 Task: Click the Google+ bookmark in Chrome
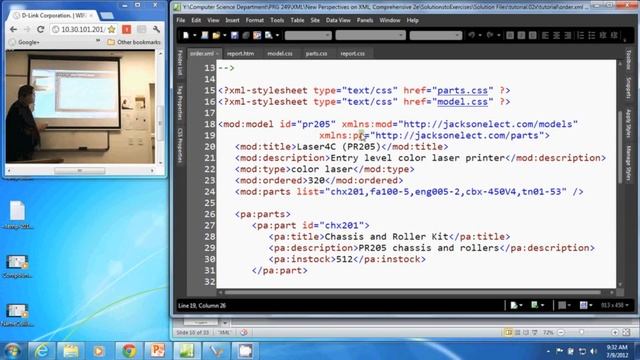coord(24,42)
